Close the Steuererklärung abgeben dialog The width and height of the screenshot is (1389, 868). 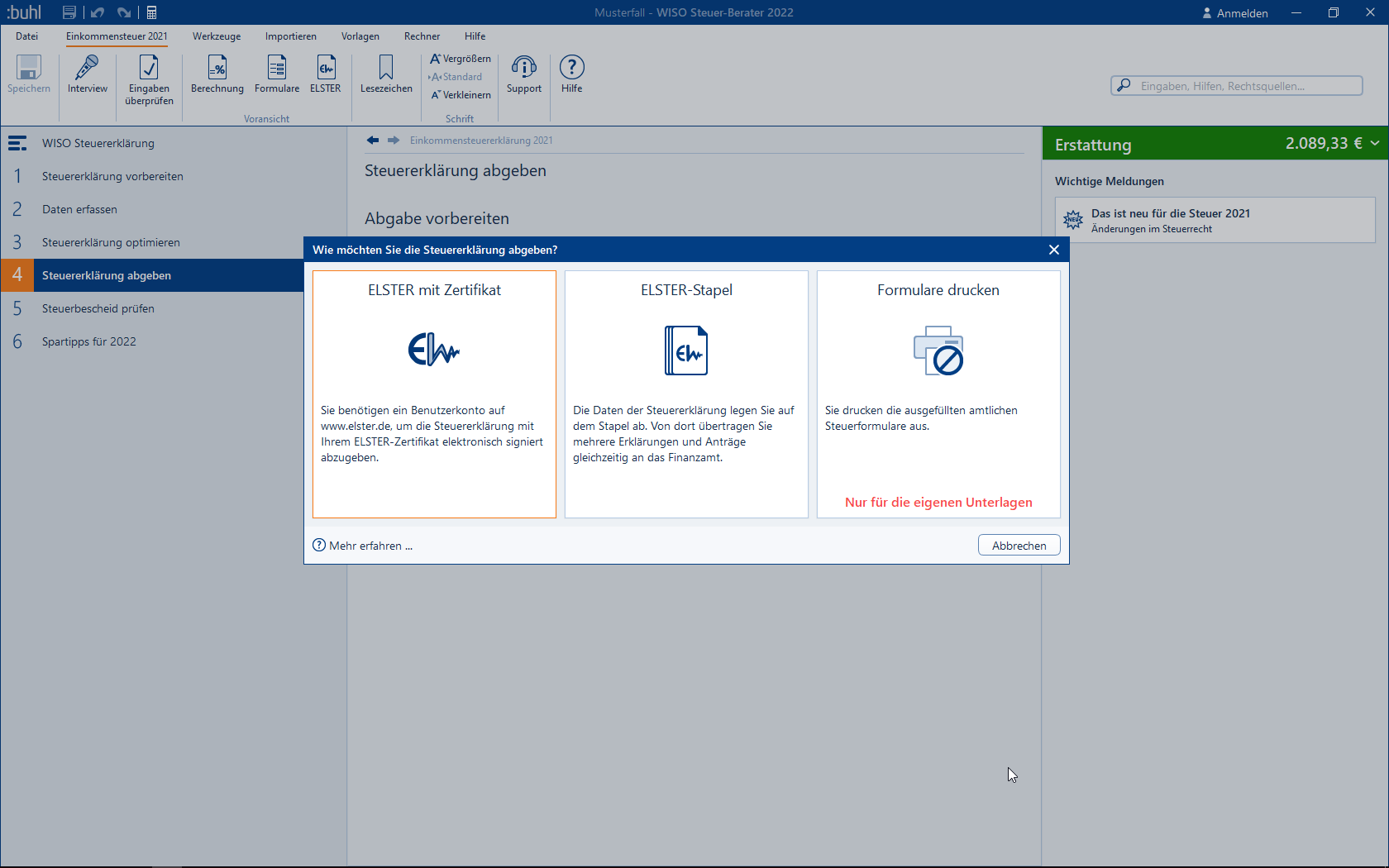tap(1054, 250)
